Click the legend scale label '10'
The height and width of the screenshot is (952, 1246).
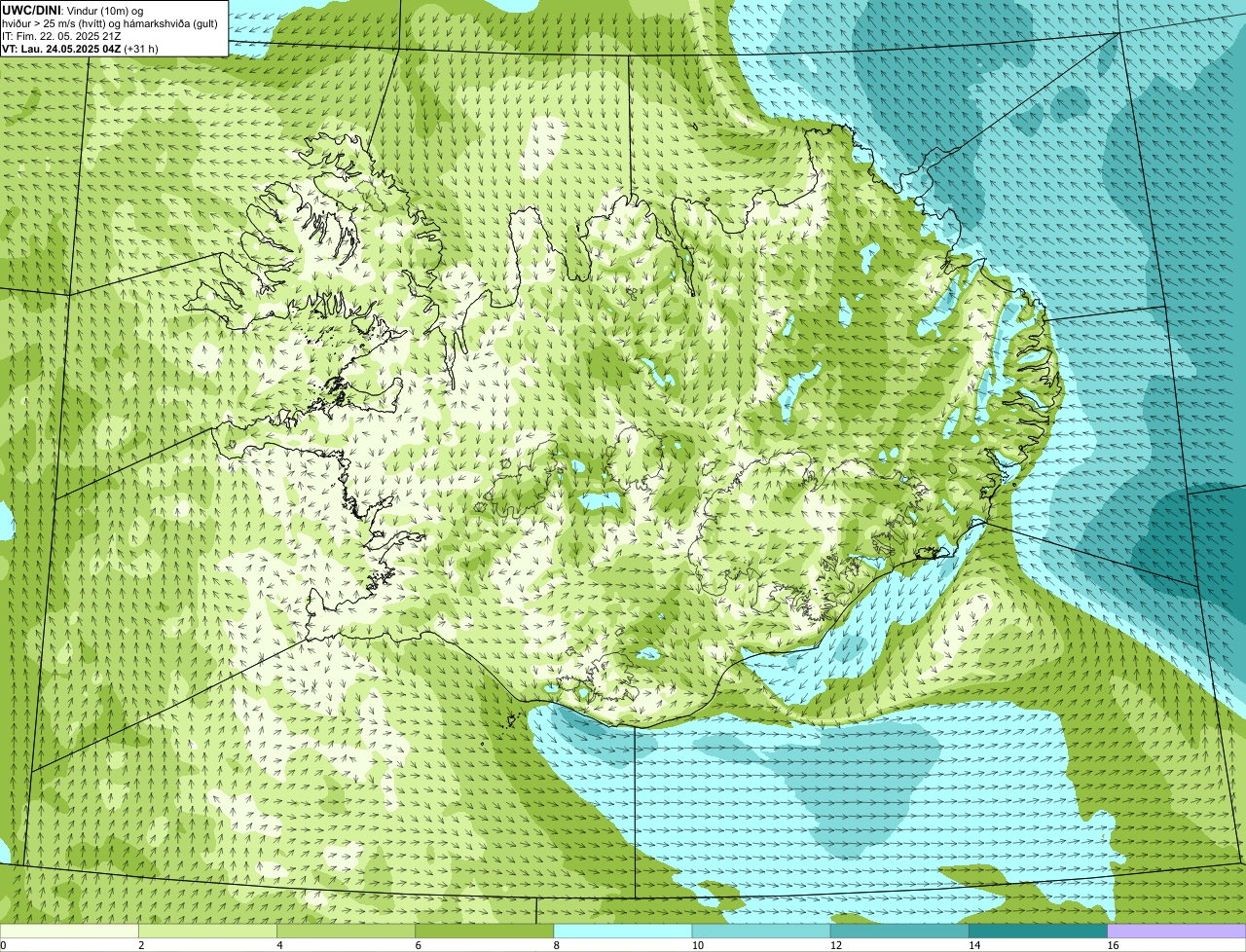click(x=697, y=945)
